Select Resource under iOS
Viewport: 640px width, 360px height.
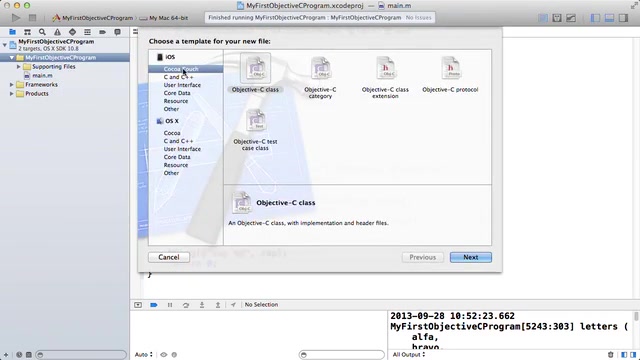176,101
